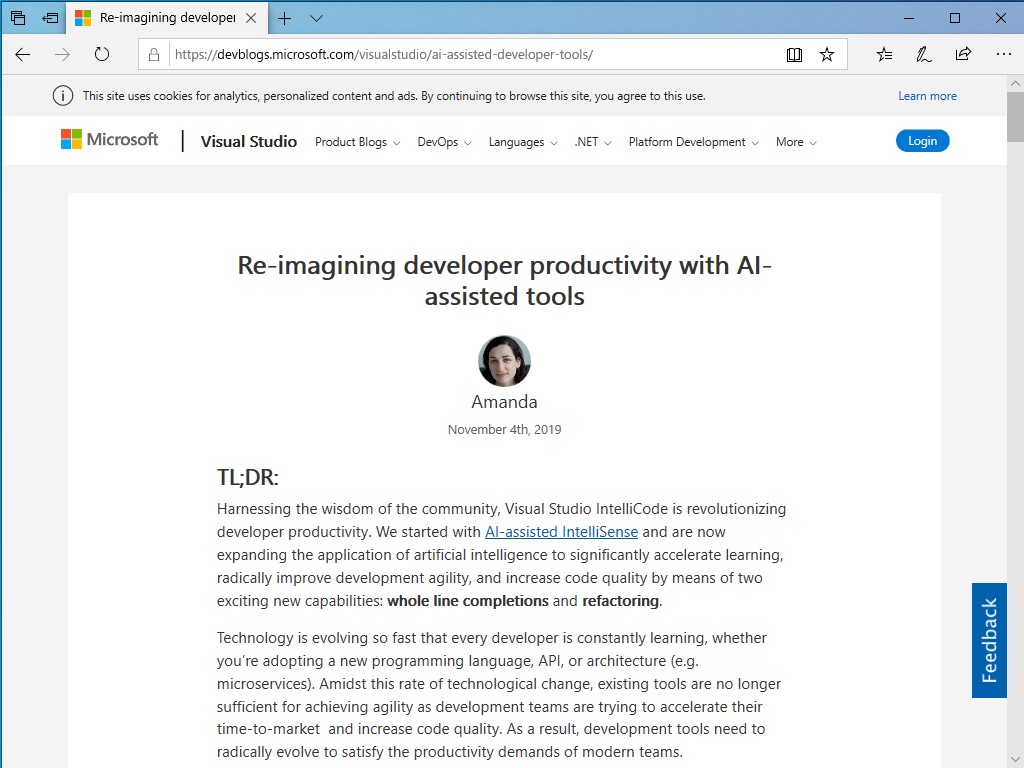The width and height of the screenshot is (1024, 768).
Task: Open the Hub favorites list icon
Action: point(883,54)
